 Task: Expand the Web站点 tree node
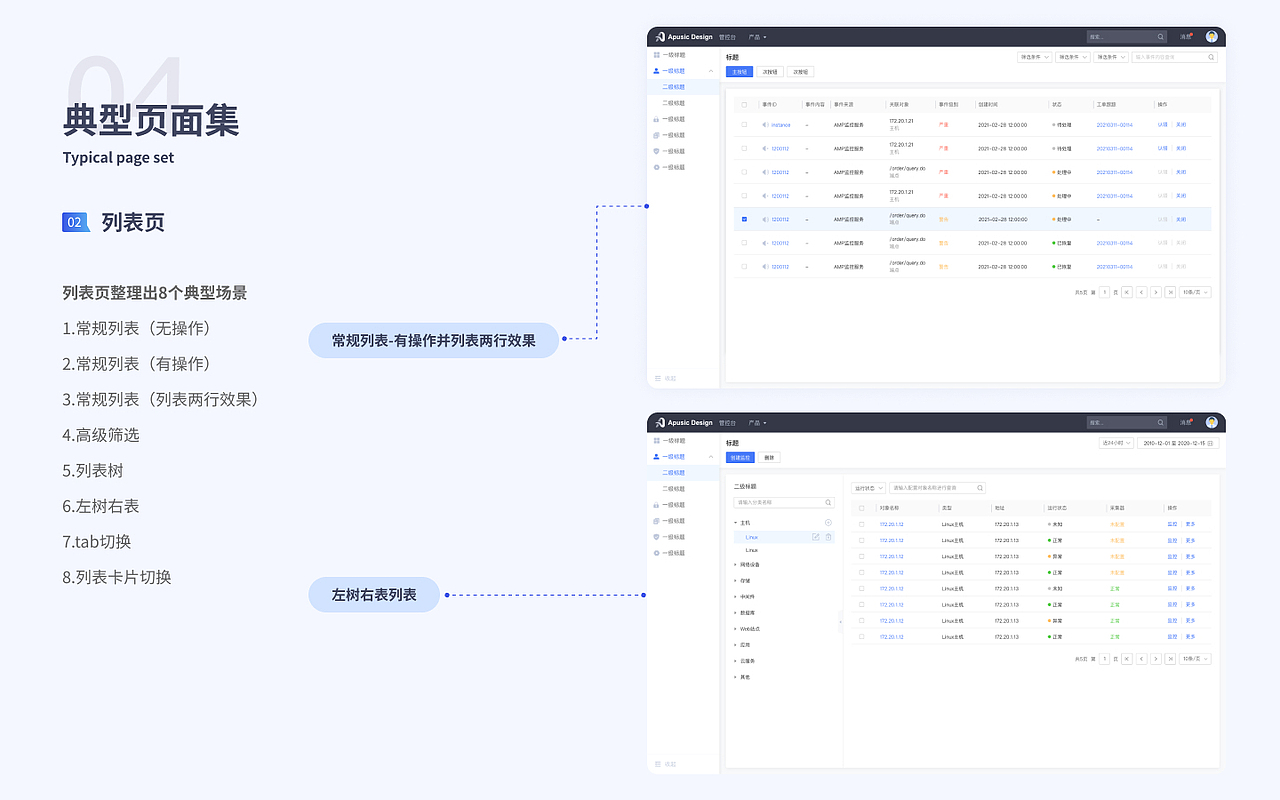[x=735, y=629]
